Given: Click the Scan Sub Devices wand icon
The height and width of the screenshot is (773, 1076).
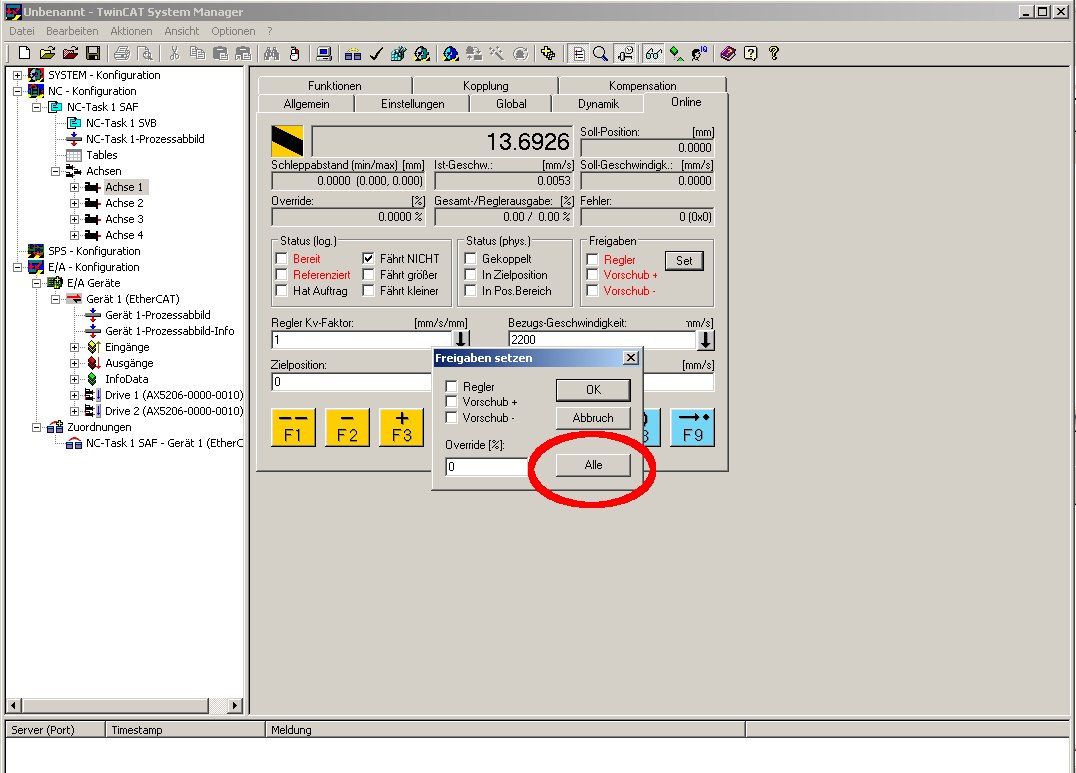Looking at the screenshot, I should coord(496,54).
